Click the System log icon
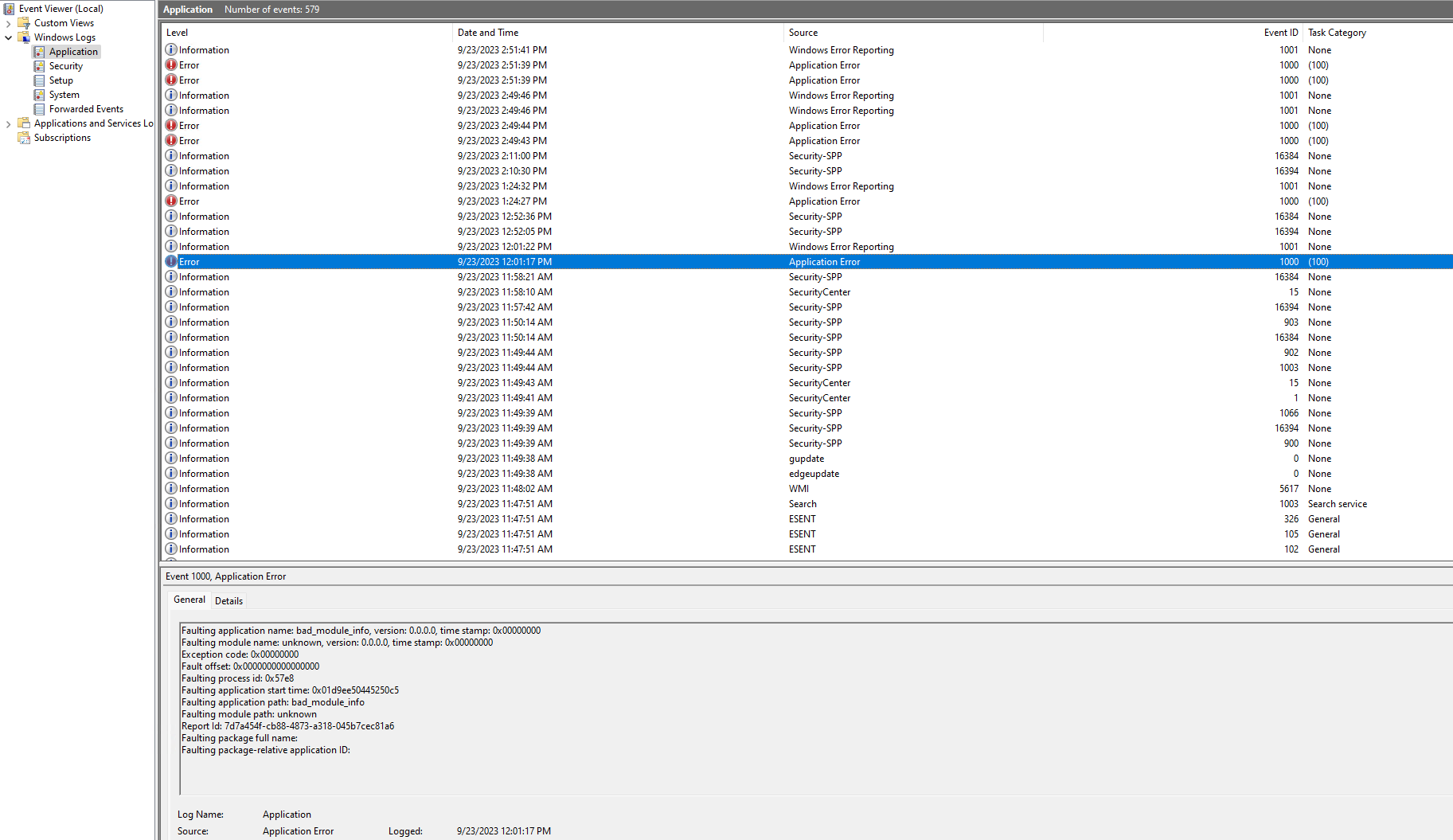1453x840 pixels. click(x=39, y=95)
